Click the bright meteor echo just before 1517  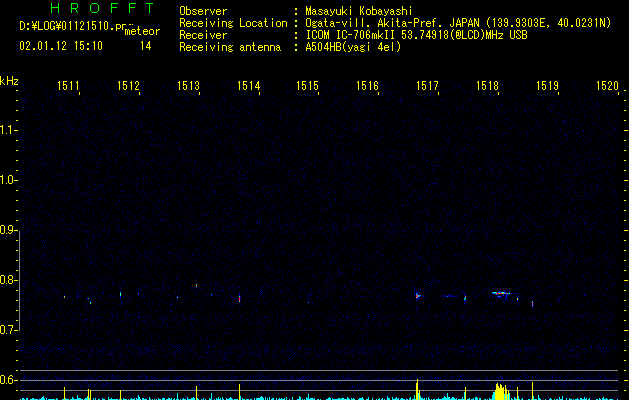(418, 296)
